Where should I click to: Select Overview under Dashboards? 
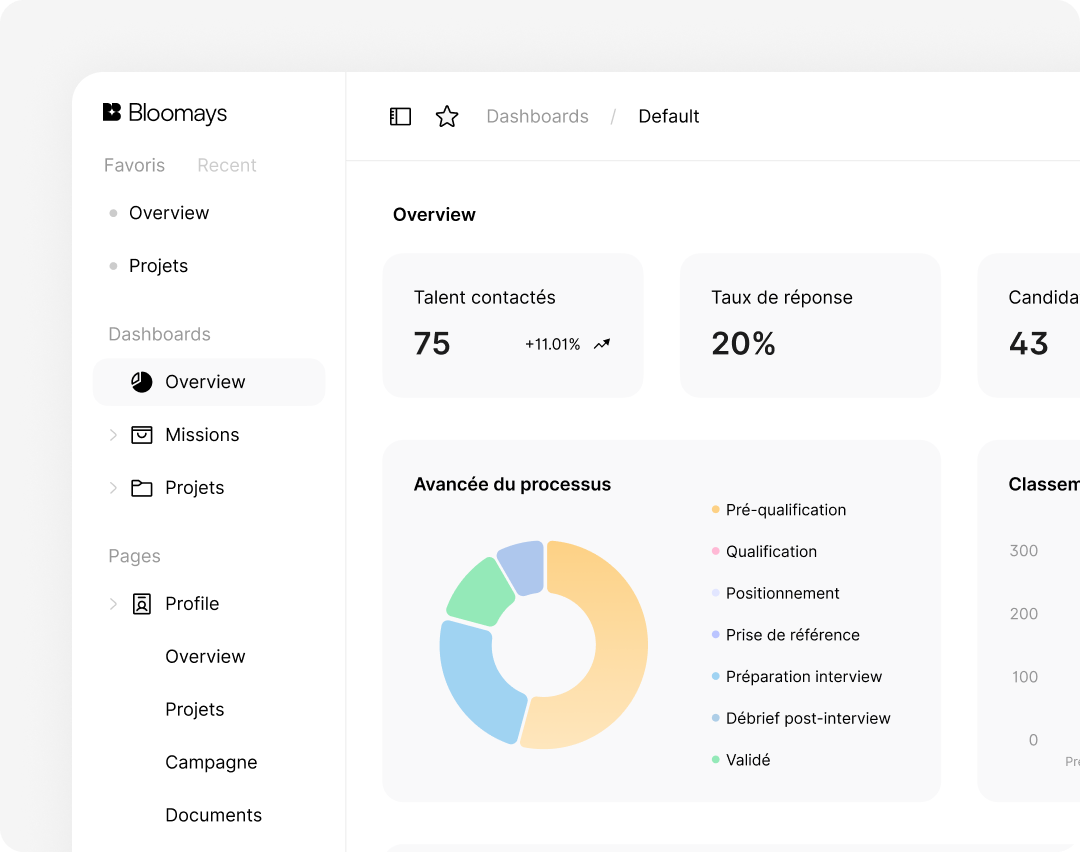209,382
